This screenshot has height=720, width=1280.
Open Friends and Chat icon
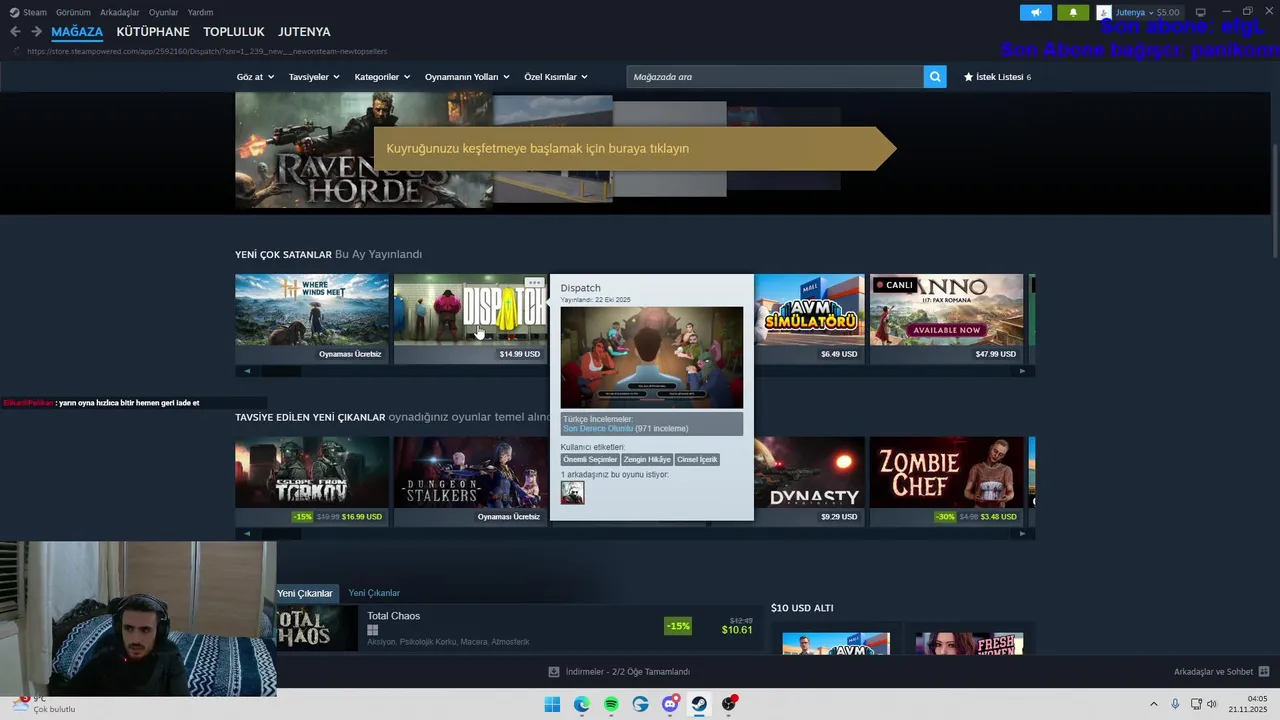click(1264, 672)
